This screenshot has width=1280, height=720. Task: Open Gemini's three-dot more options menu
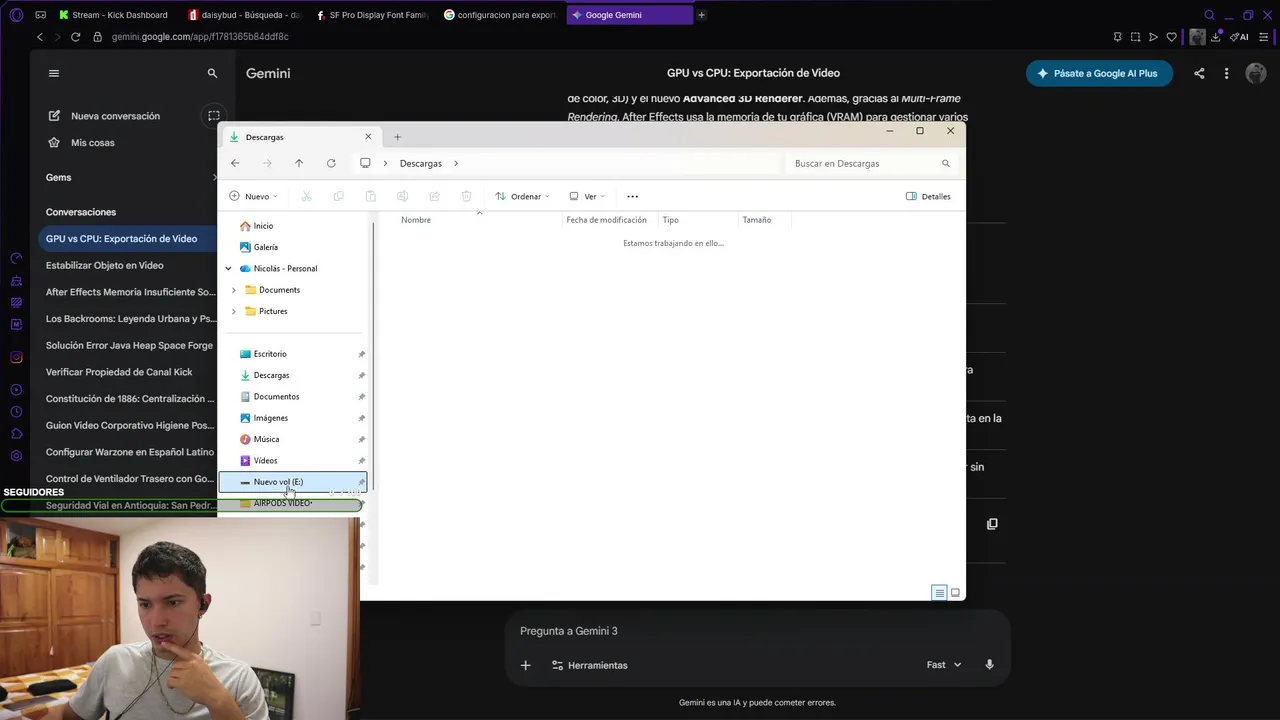coord(1226,73)
